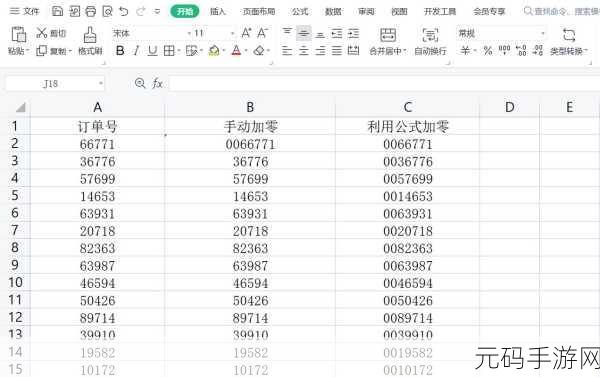The height and width of the screenshot is (377, 600).
Task: Toggle Italic formatting
Action: pos(136,51)
